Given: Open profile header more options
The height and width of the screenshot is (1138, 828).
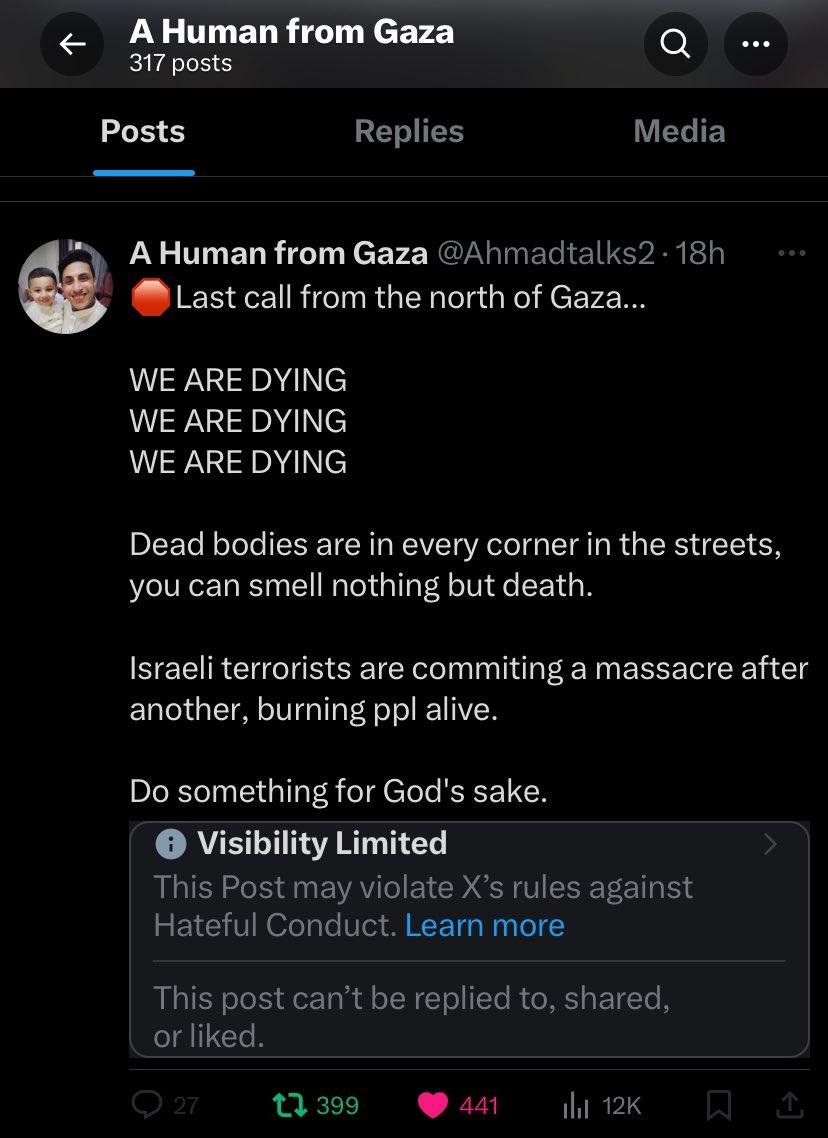Looking at the screenshot, I should tap(756, 43).
